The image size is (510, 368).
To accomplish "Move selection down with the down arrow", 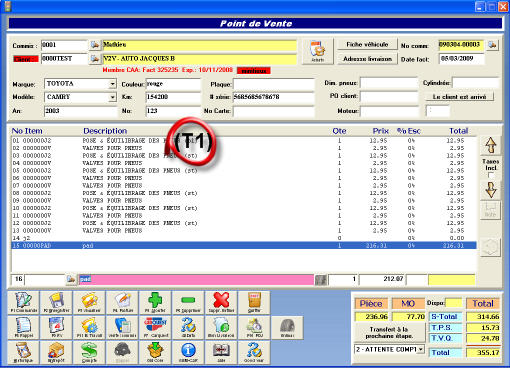I will click(490, 190).
